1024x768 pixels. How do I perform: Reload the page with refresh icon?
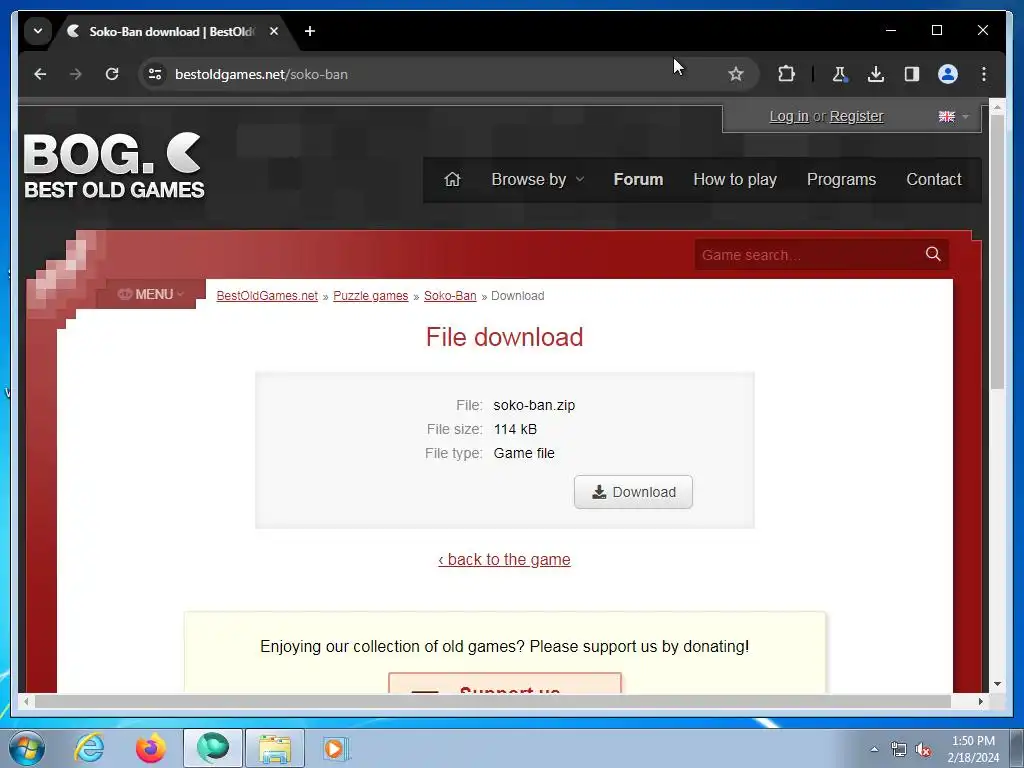tap(112, 74)
